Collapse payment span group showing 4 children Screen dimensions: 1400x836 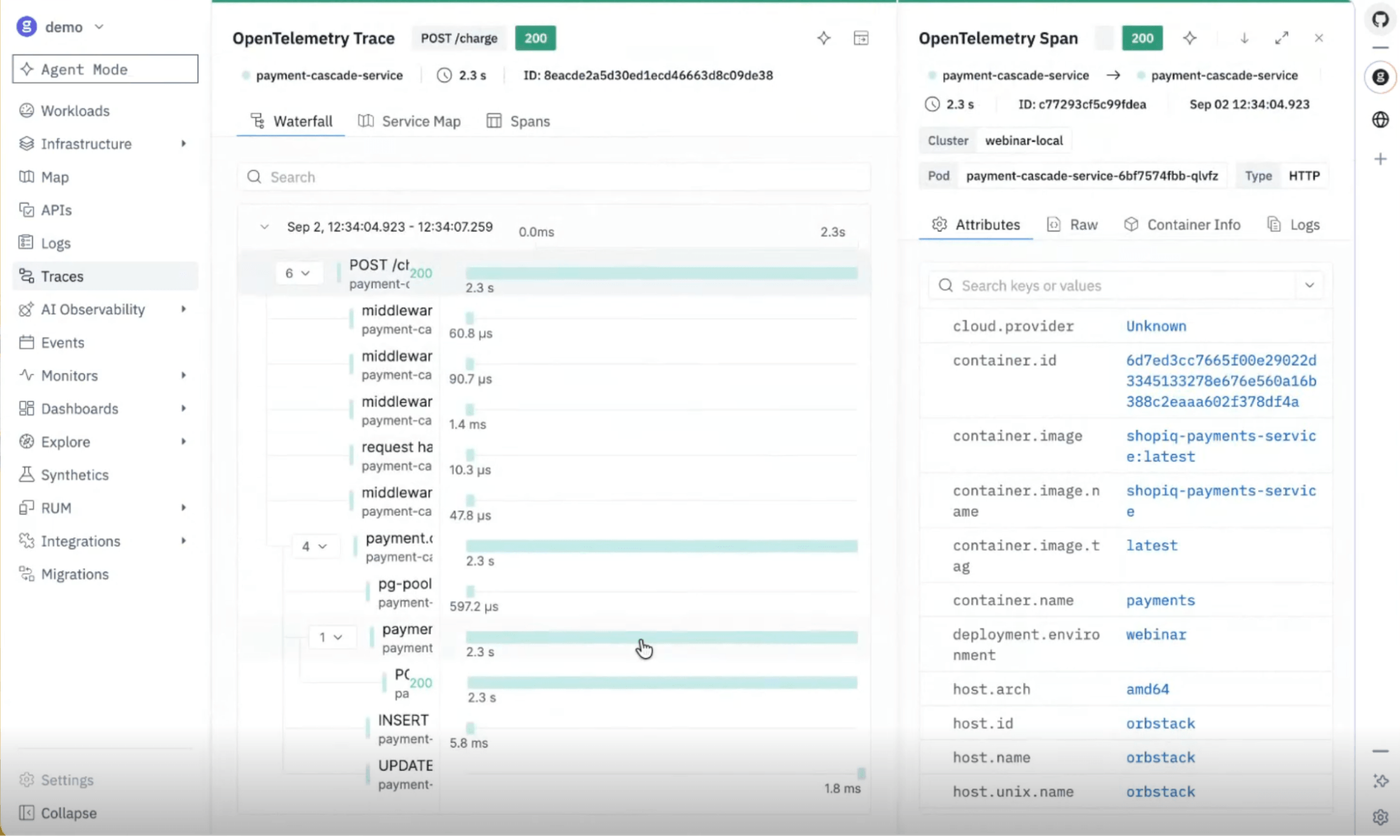tap(315, 546)
